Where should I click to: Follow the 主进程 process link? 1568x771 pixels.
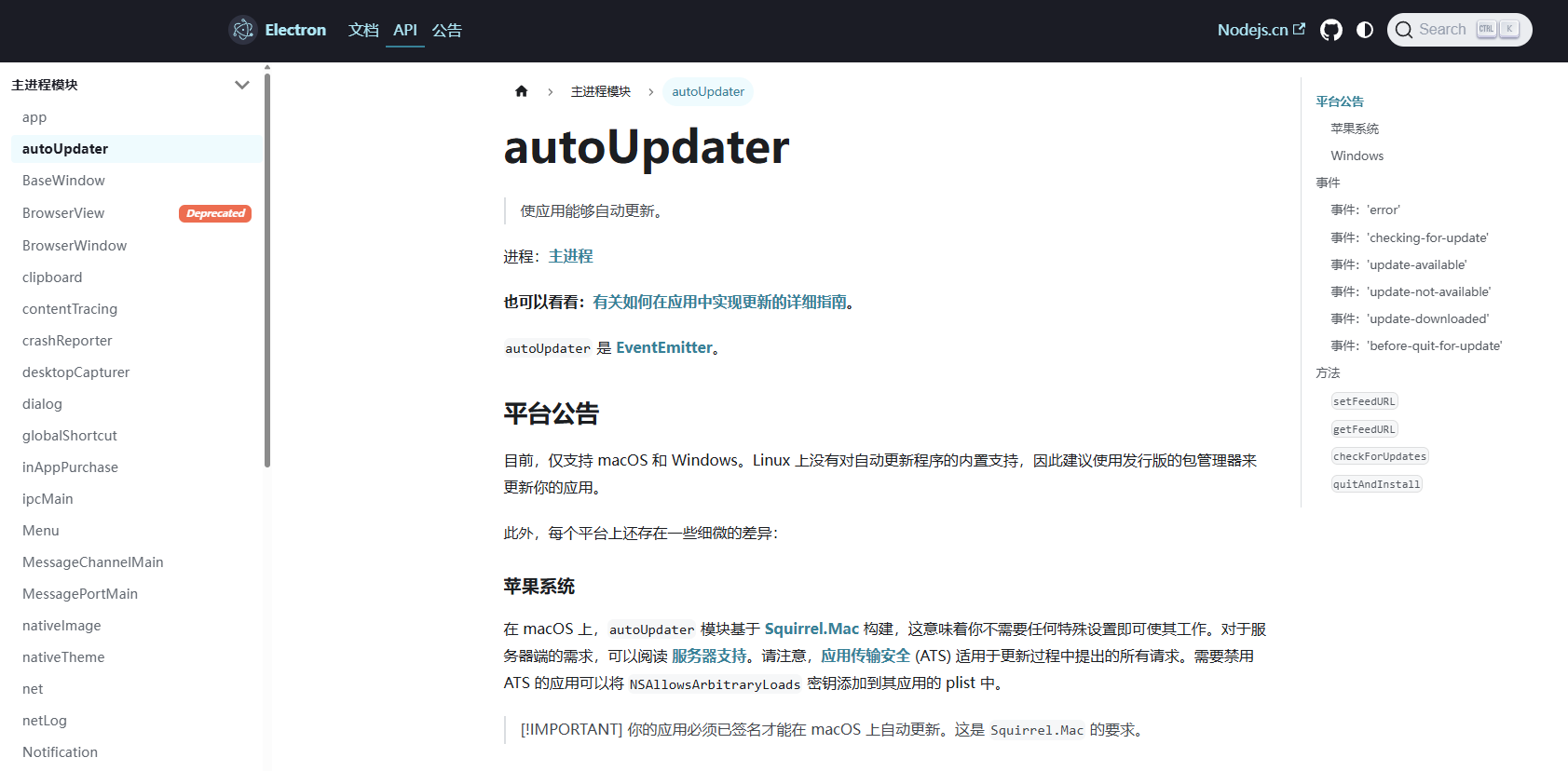tap(571, 256)
